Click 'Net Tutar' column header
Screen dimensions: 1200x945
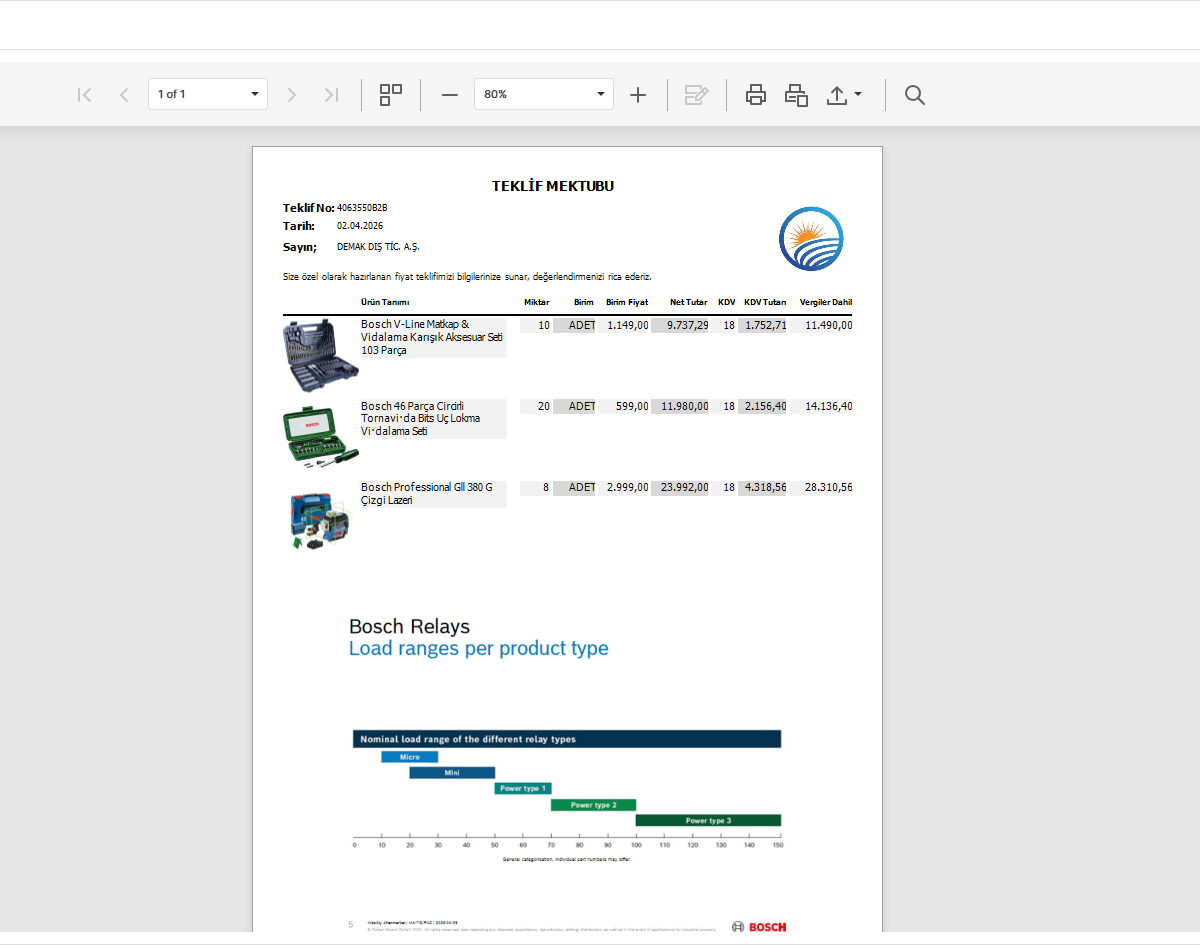click(689, 302)
